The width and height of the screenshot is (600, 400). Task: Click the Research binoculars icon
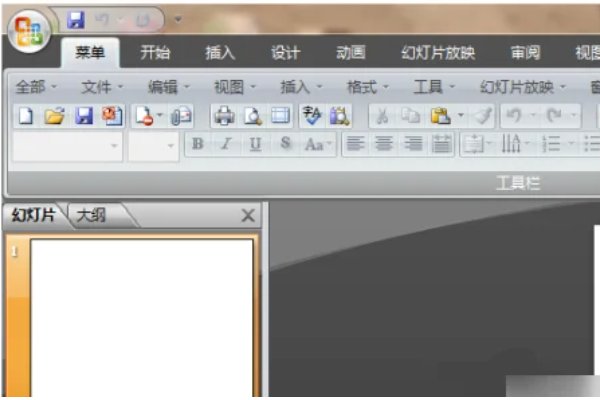point(339,116)
